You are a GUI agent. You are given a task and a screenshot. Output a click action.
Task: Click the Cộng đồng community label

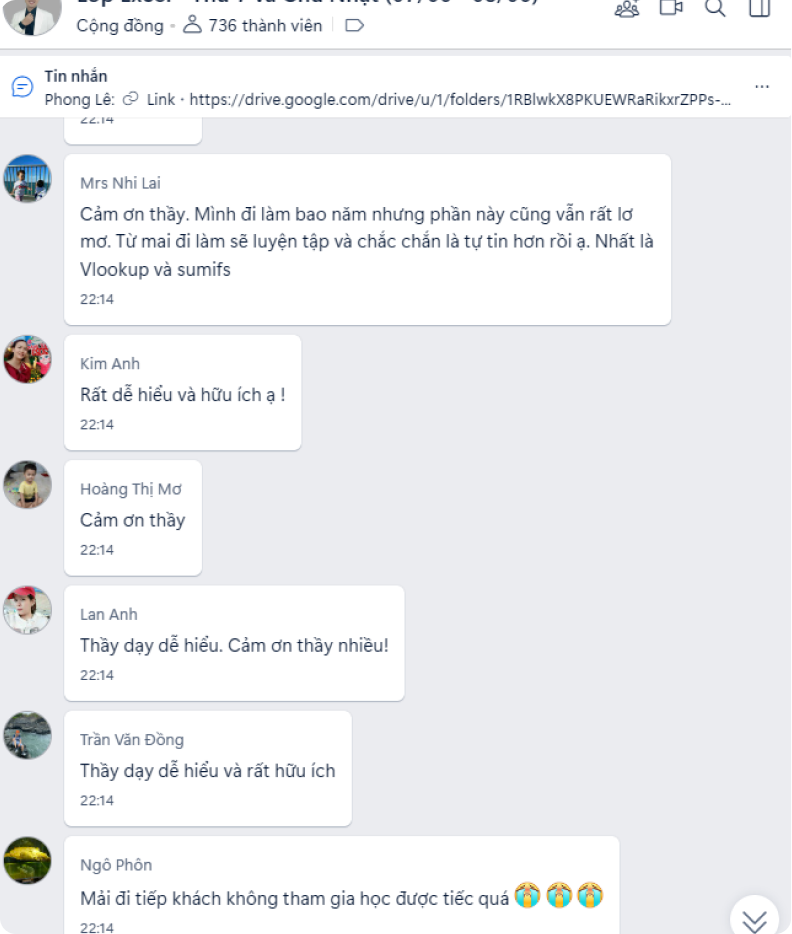click(x=120, y=26)
